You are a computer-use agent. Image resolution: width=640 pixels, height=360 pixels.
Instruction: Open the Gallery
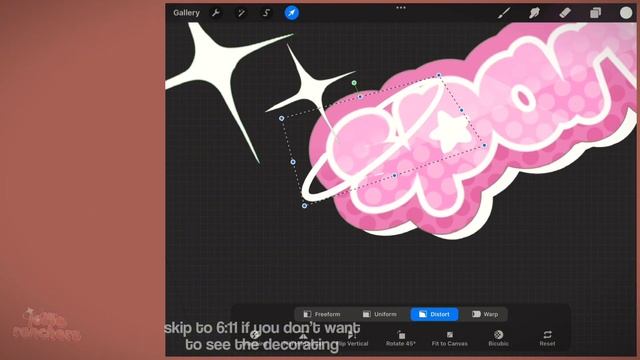[x=186, y=13]
